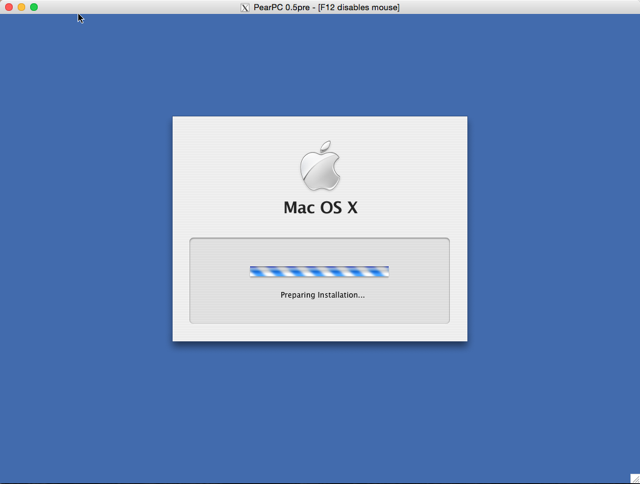Close the PearPC window with the red button
The height and width of the screenshot is (484, 640).
[x=9, y=7]
